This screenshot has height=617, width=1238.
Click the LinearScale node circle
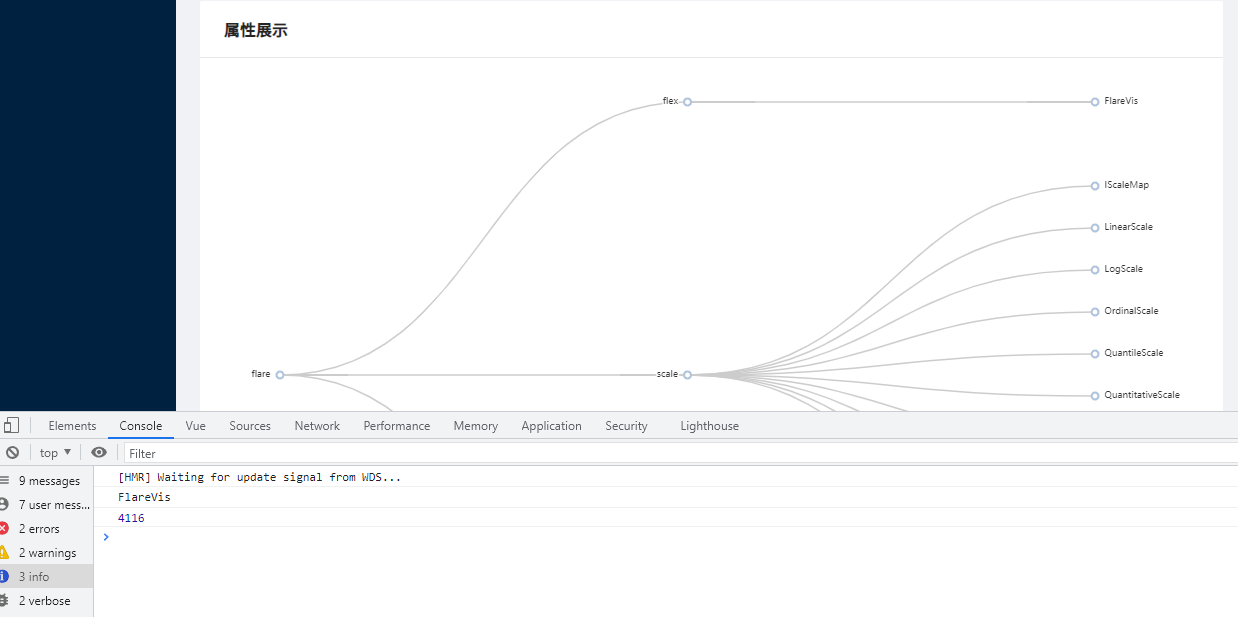click(1095, 228)
